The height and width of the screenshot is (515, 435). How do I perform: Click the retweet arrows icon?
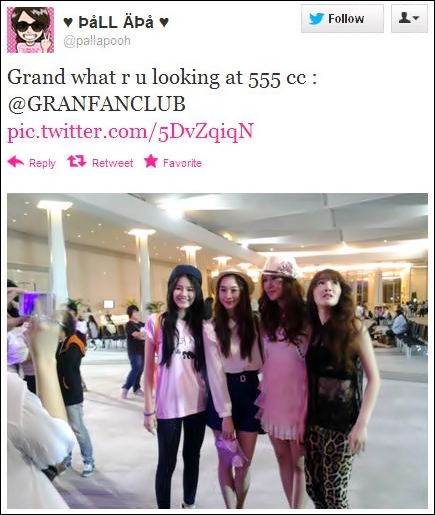point(77,161)
